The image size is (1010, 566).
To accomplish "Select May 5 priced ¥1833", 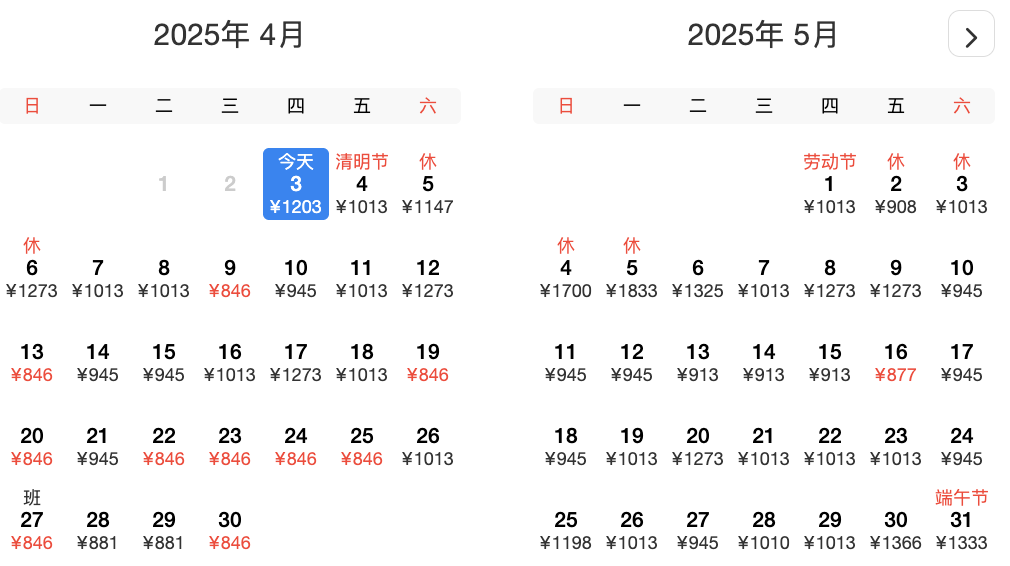I will point(632,268).
